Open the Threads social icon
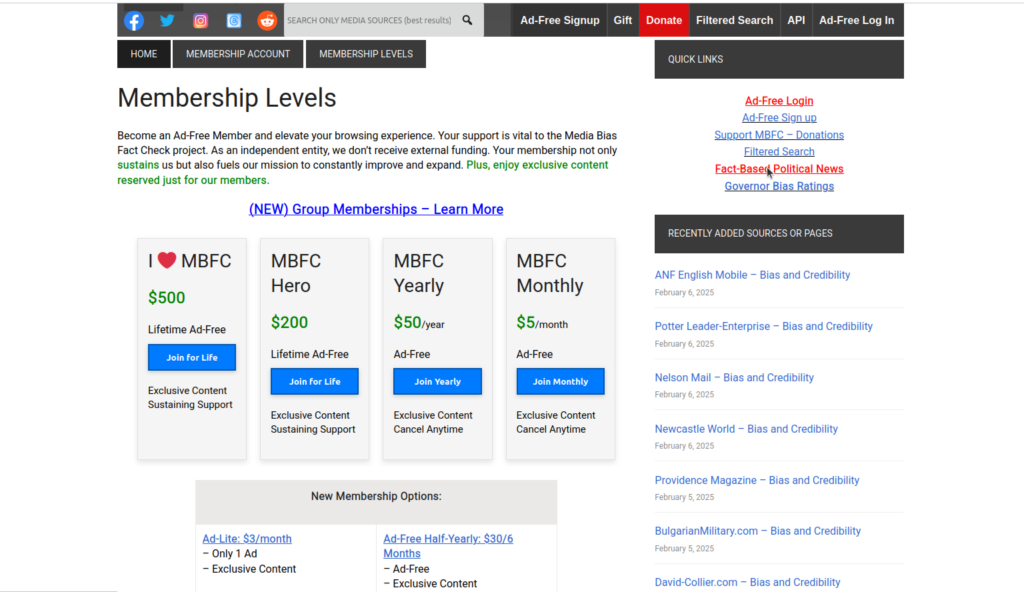 (x=233, y=20)
